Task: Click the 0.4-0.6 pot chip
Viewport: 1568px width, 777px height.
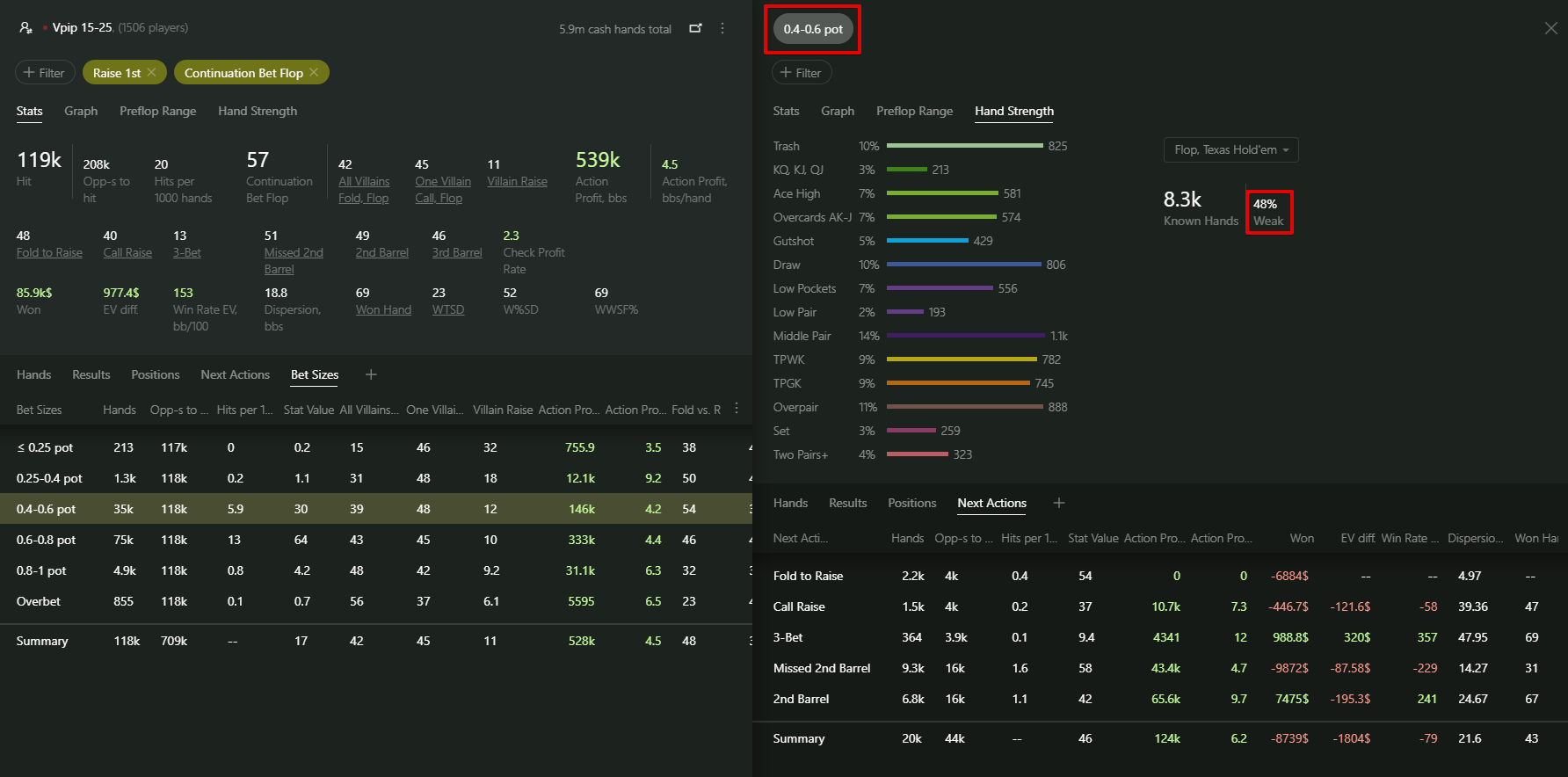Action: click(812, 29)
